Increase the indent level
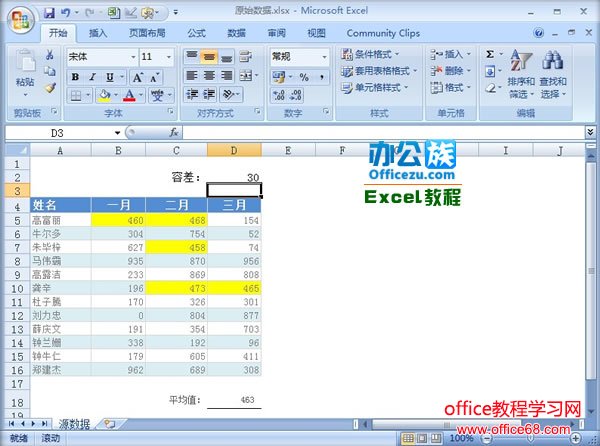600x446 pixels. (209, 94)
